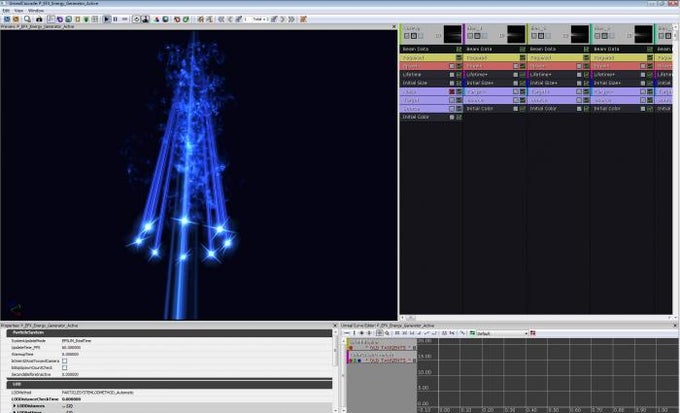The image size is (680, 413).
Task: Collapse the ParticleSystem category header
Action: click(169, 333)
